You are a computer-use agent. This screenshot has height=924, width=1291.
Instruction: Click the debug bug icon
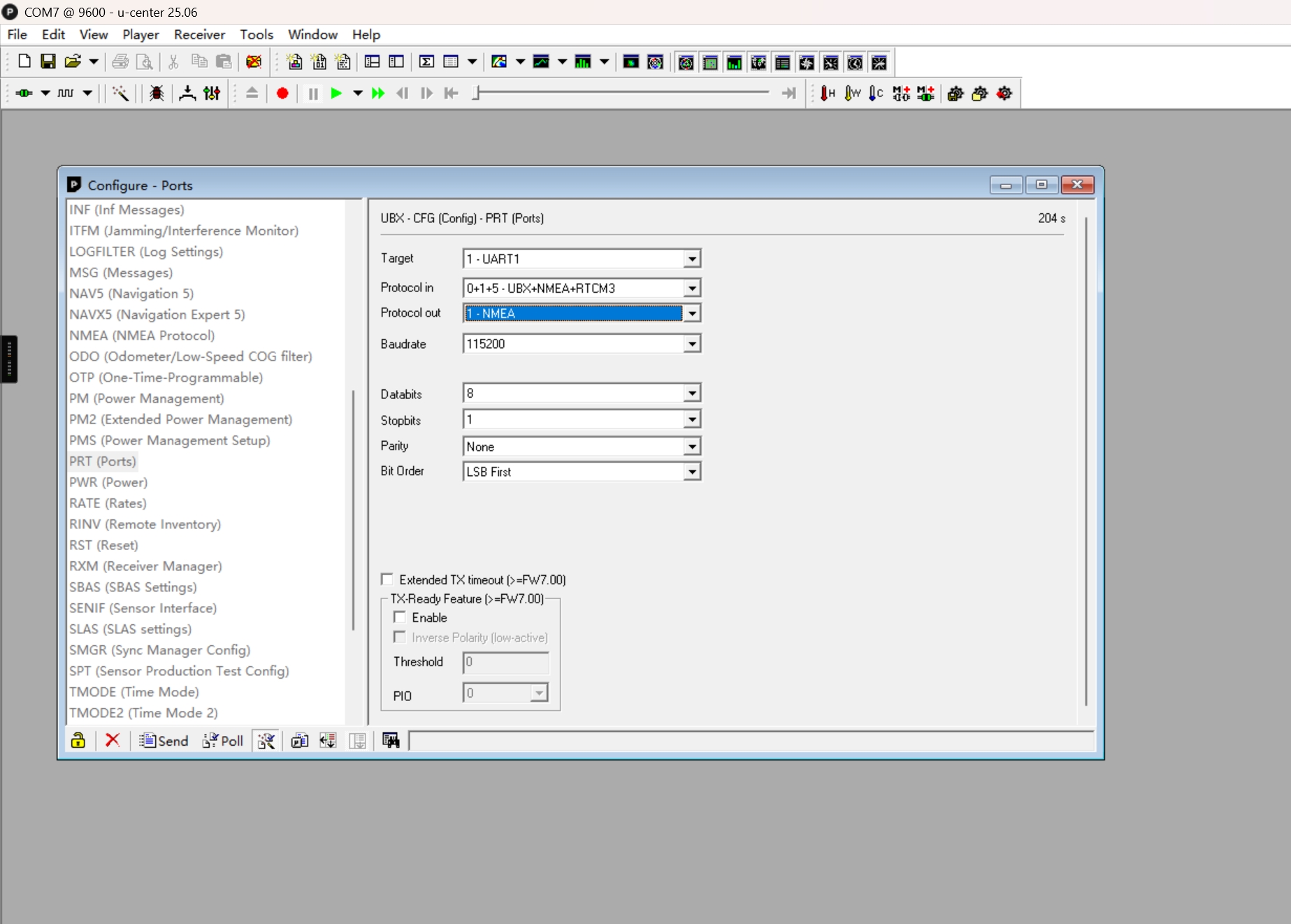[157, 94]
